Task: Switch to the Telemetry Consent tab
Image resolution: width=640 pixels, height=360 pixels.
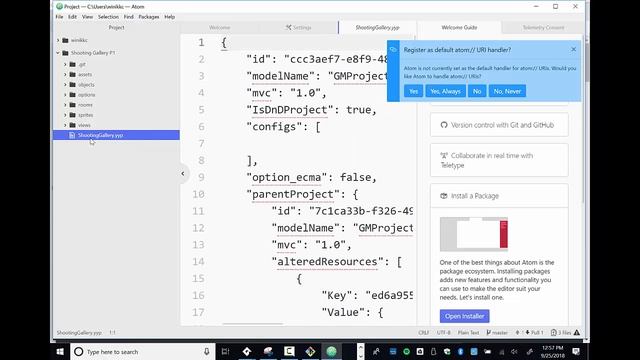Action: click(x=543, y=27)
